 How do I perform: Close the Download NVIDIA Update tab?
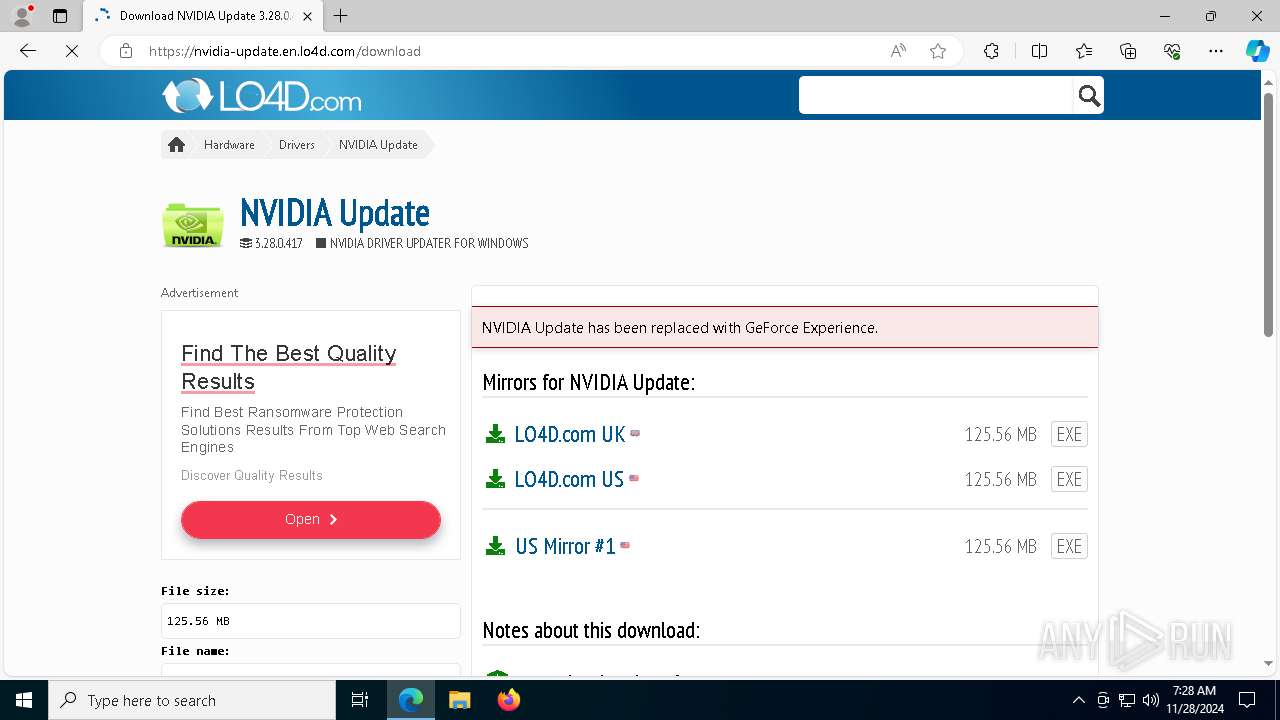click(x=308, y=16)
